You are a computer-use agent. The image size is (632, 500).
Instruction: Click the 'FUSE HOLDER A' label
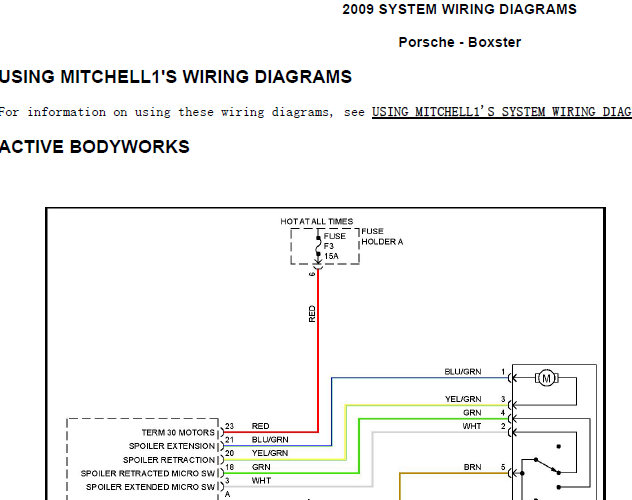(382, 237)
